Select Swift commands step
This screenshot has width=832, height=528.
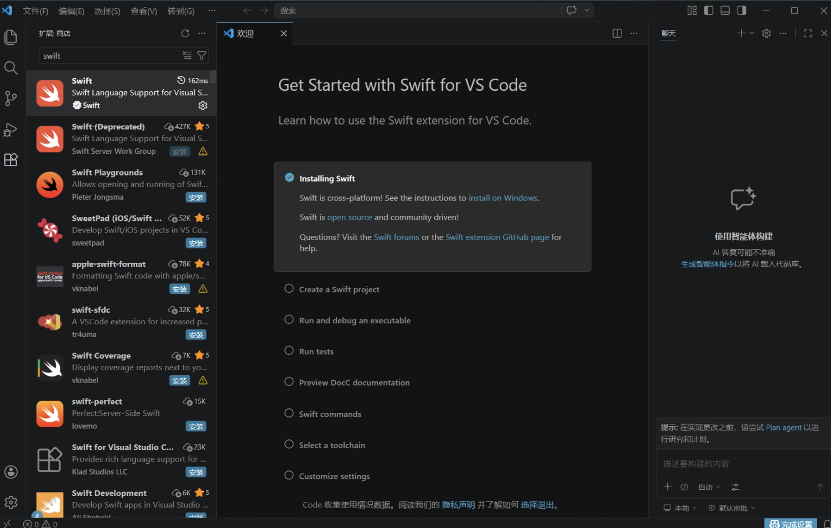(x=330, y=414)
